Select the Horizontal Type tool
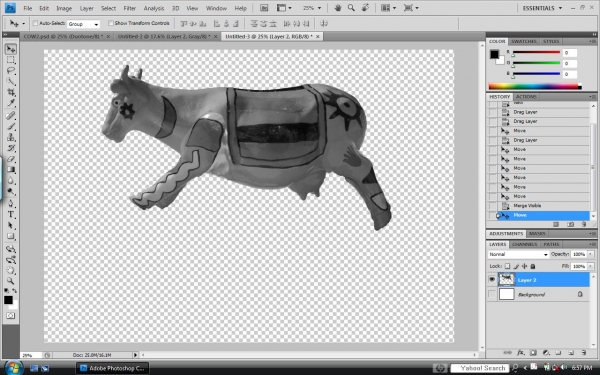The height and width of the screenshot is (375, 600). (11, 214)
